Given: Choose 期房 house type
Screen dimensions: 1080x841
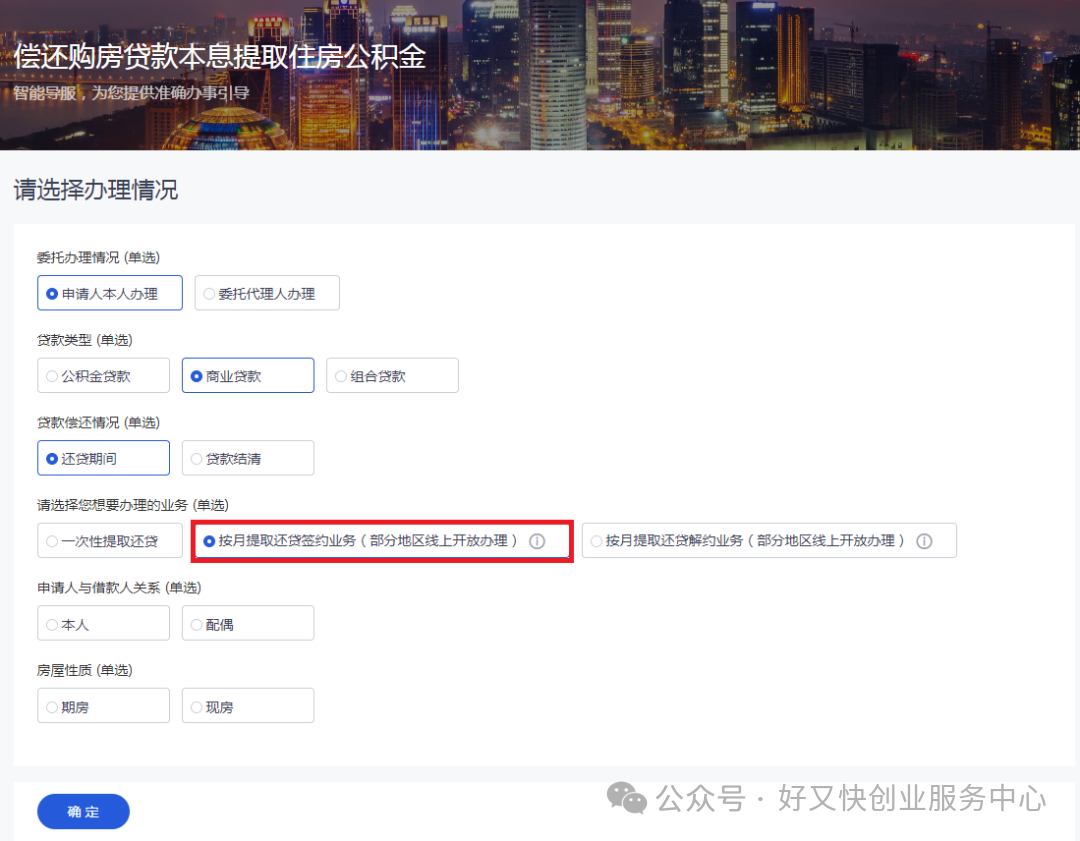Looking at the screenshot, I should click(x=103, y=706).
